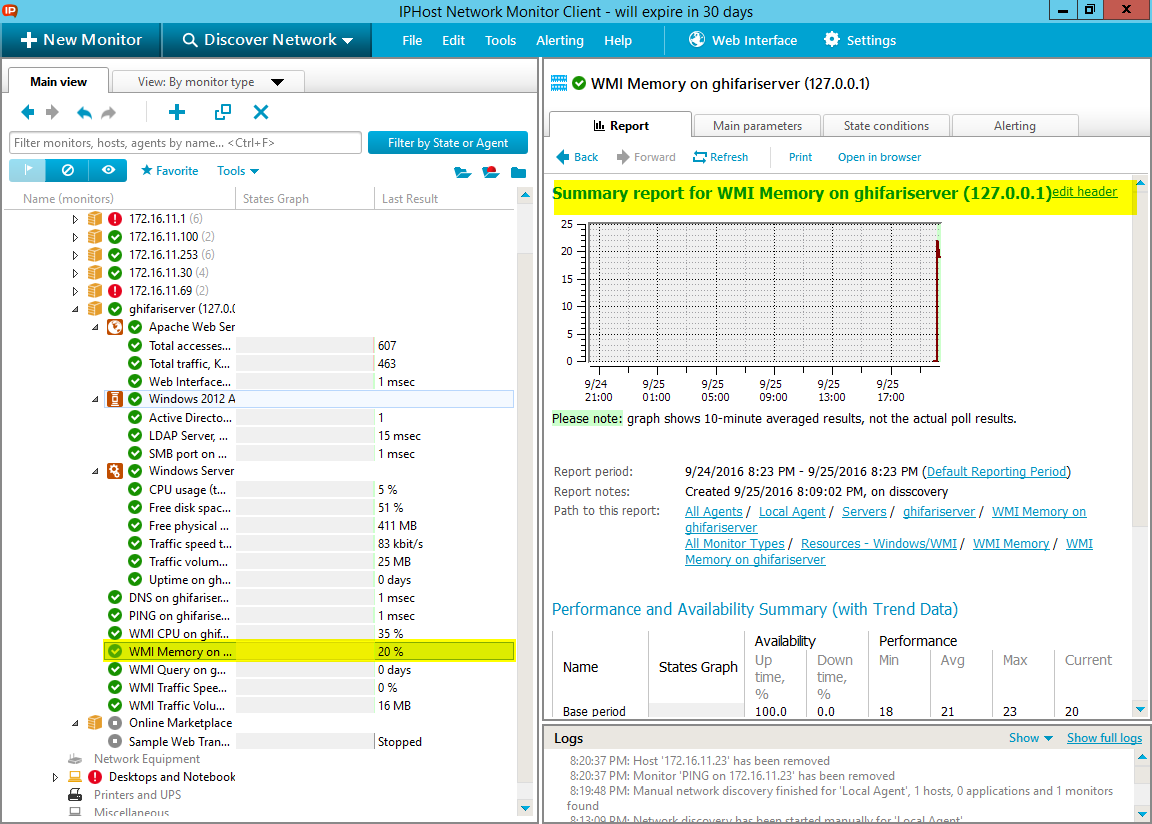Click the blue back arrow in tree toolbar
This screenshot has width=1152, height=824.
click(28, 112)
